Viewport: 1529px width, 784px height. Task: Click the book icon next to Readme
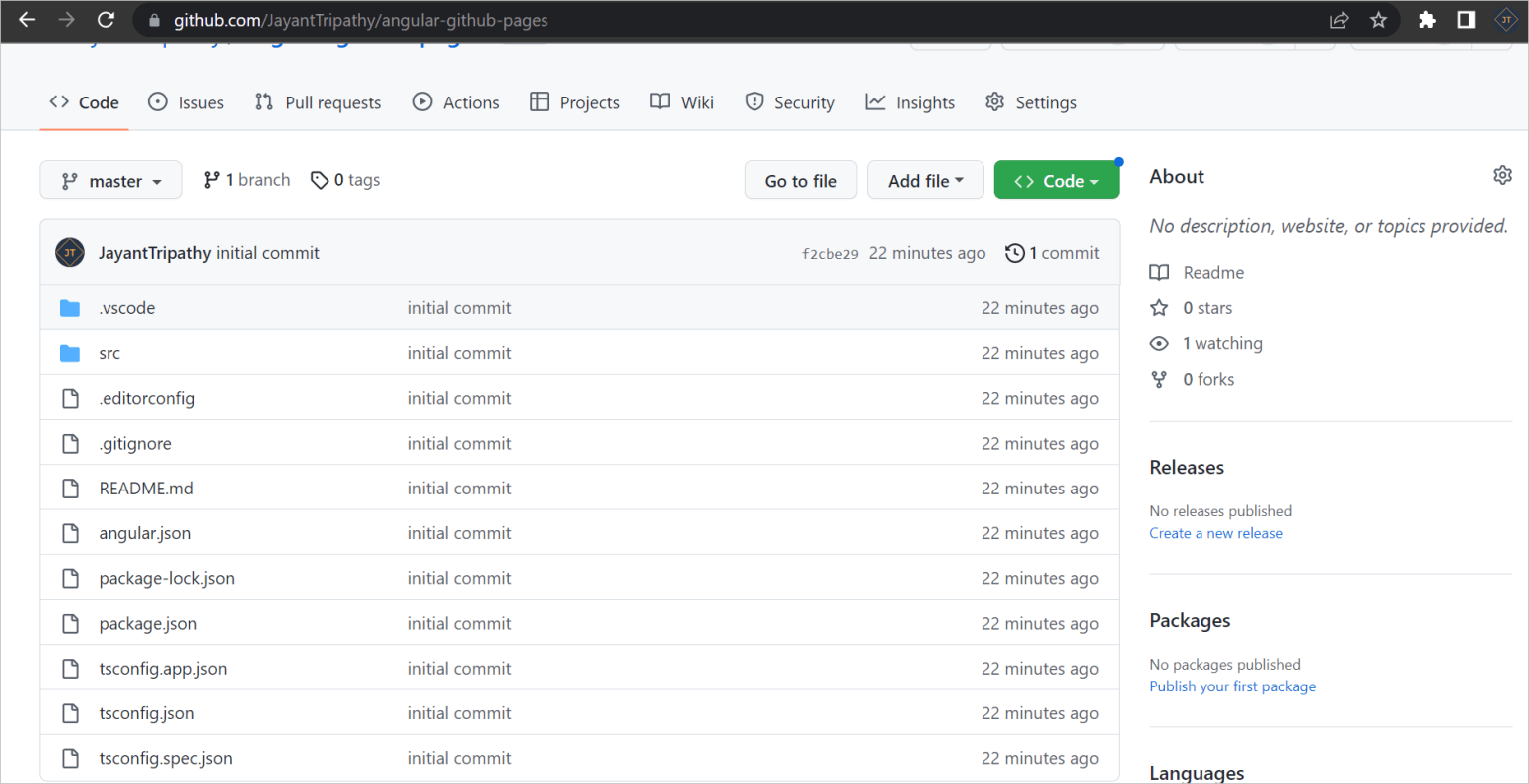click(x=1159, y=273)
